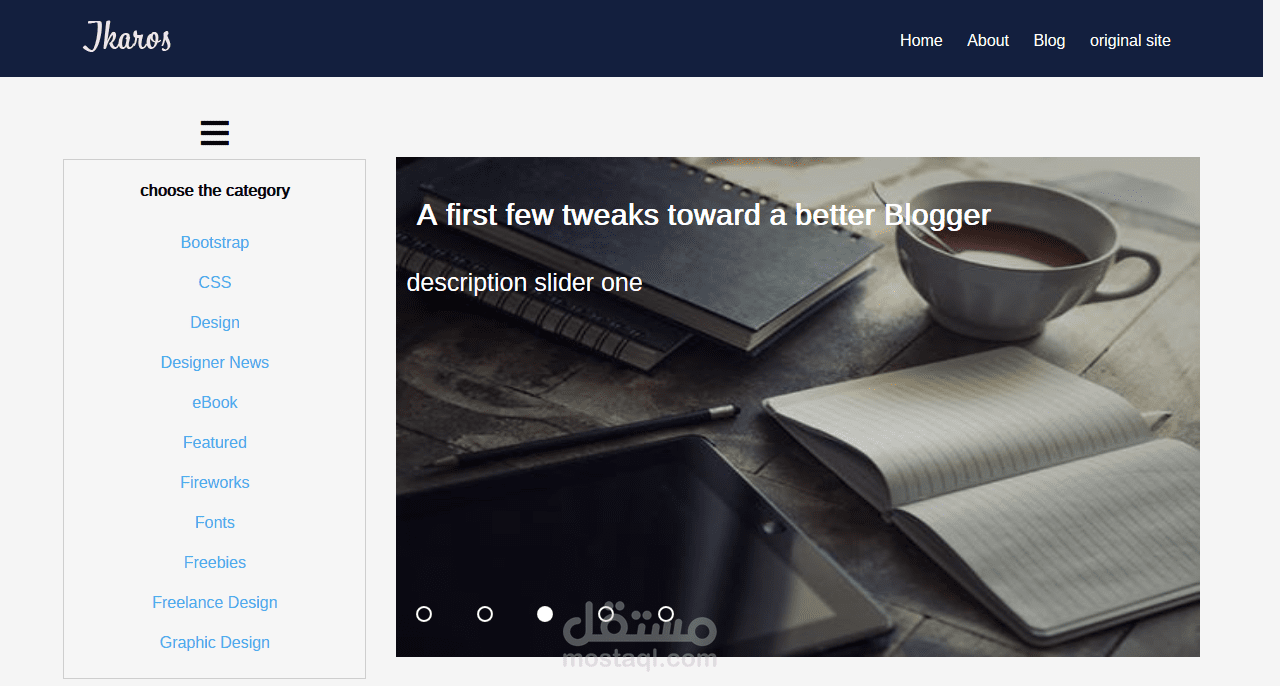Open the original site link
The image size is (1280, 686).
(1130, 41)
